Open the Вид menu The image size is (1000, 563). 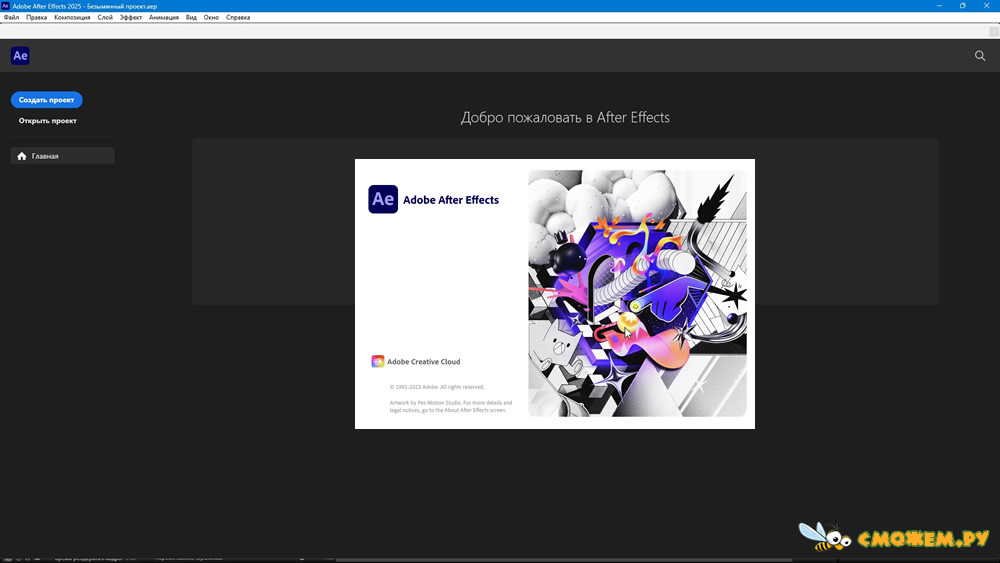191,18
